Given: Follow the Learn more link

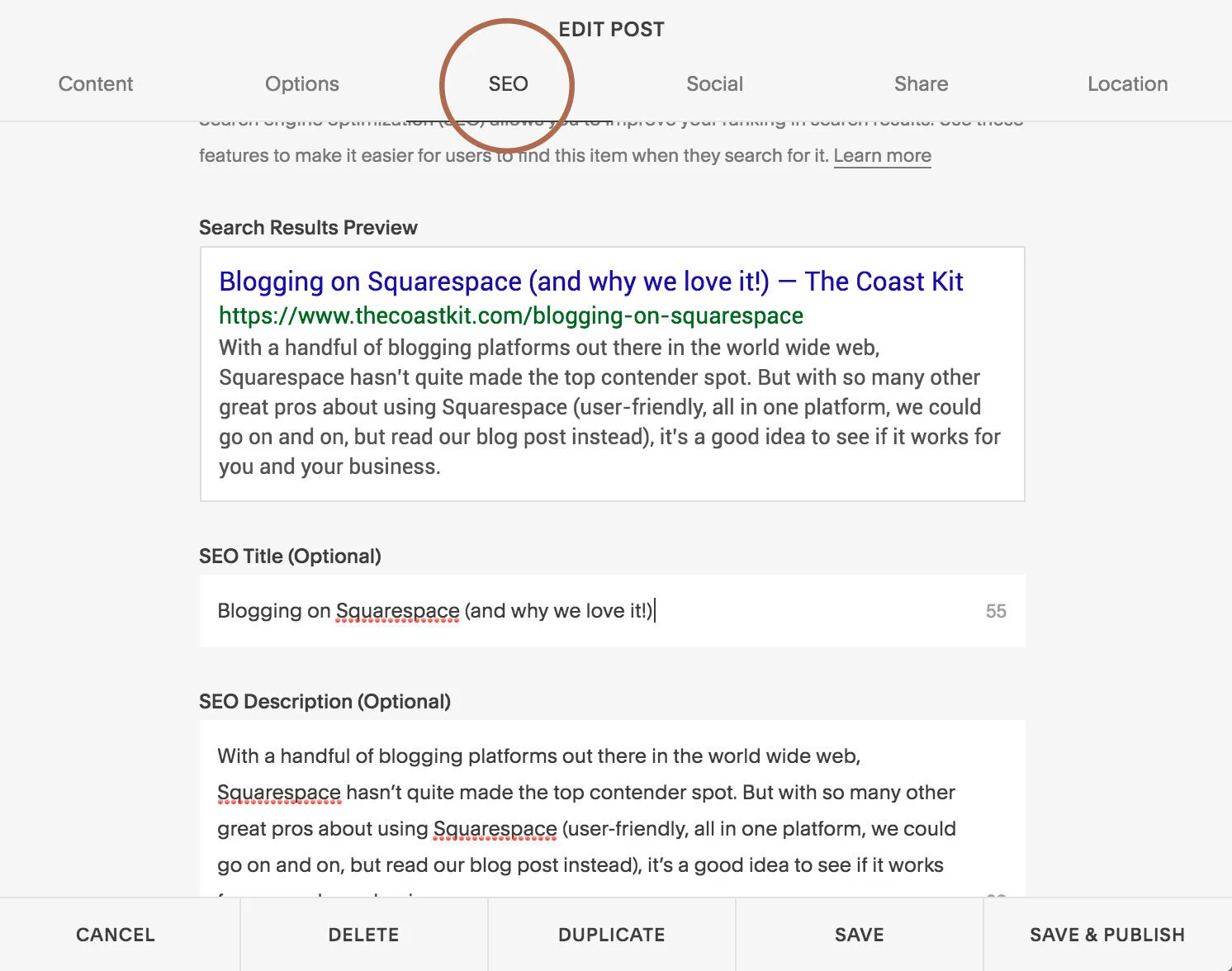Looking at the screenshot, I should click(883, 155).
